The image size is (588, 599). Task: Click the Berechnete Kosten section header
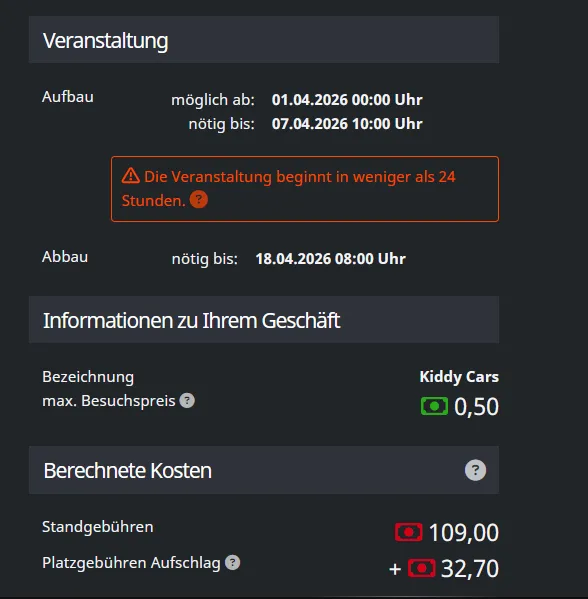coord(264,470)
